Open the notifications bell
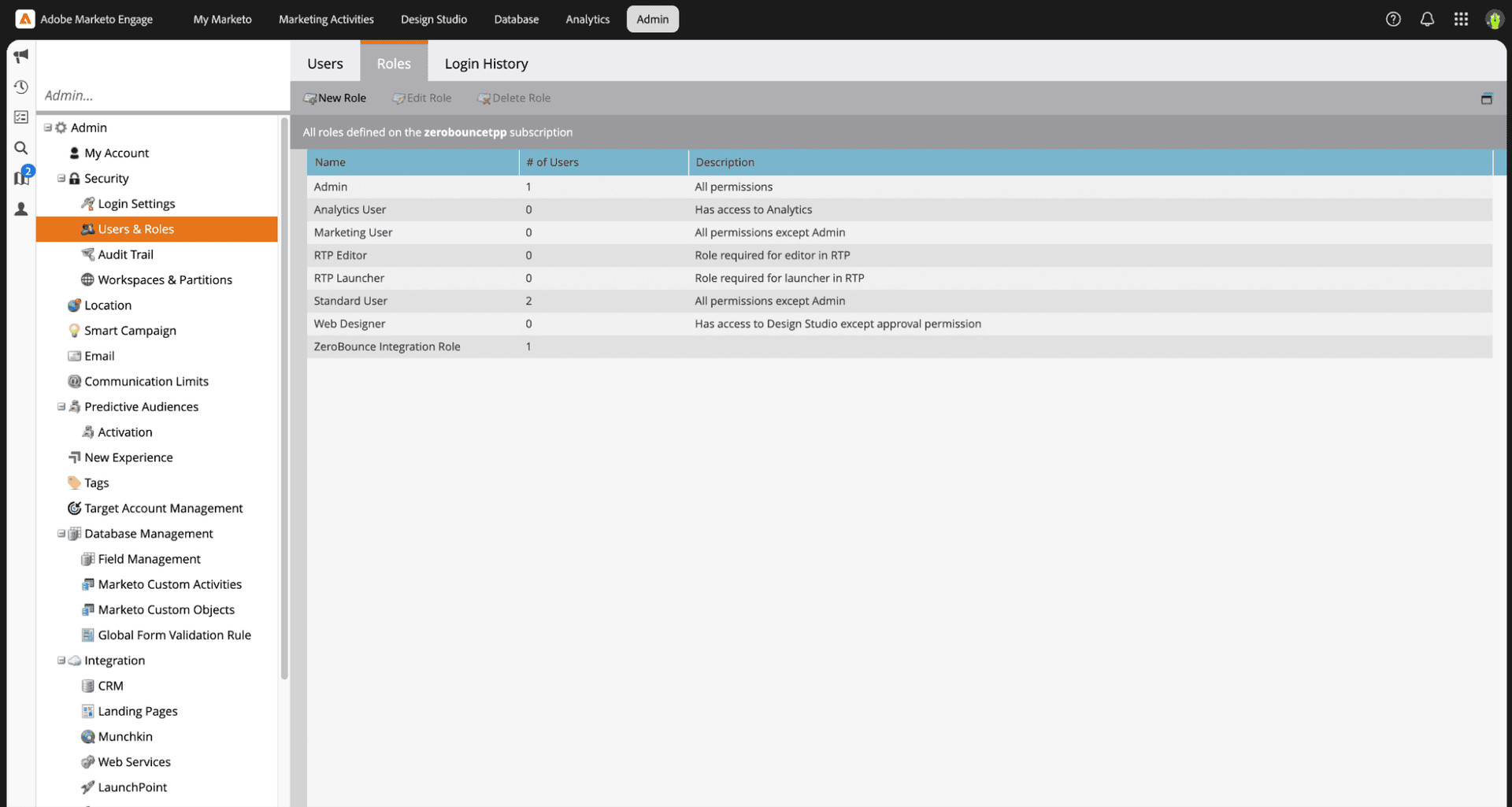The image size is (1512, 807). [x=1427, y=19]
